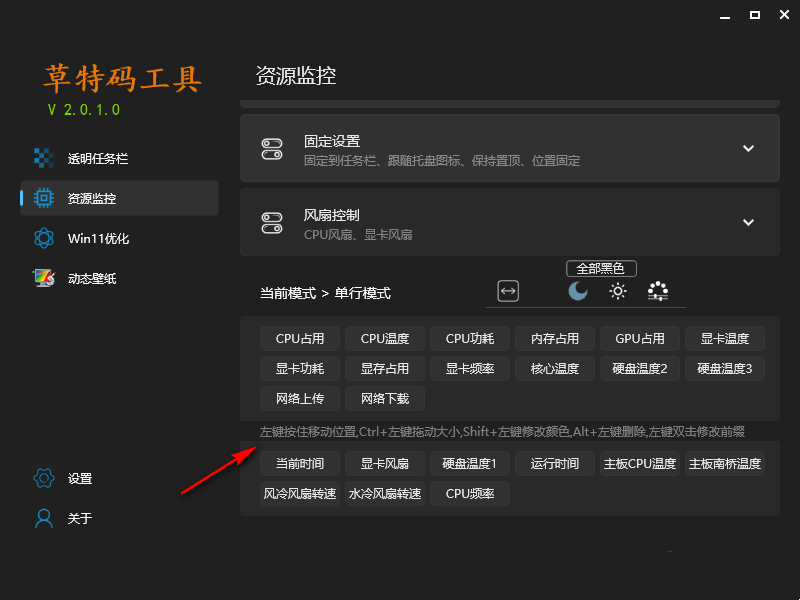Expand the 固定设置 section chevron

pos(748,148)
